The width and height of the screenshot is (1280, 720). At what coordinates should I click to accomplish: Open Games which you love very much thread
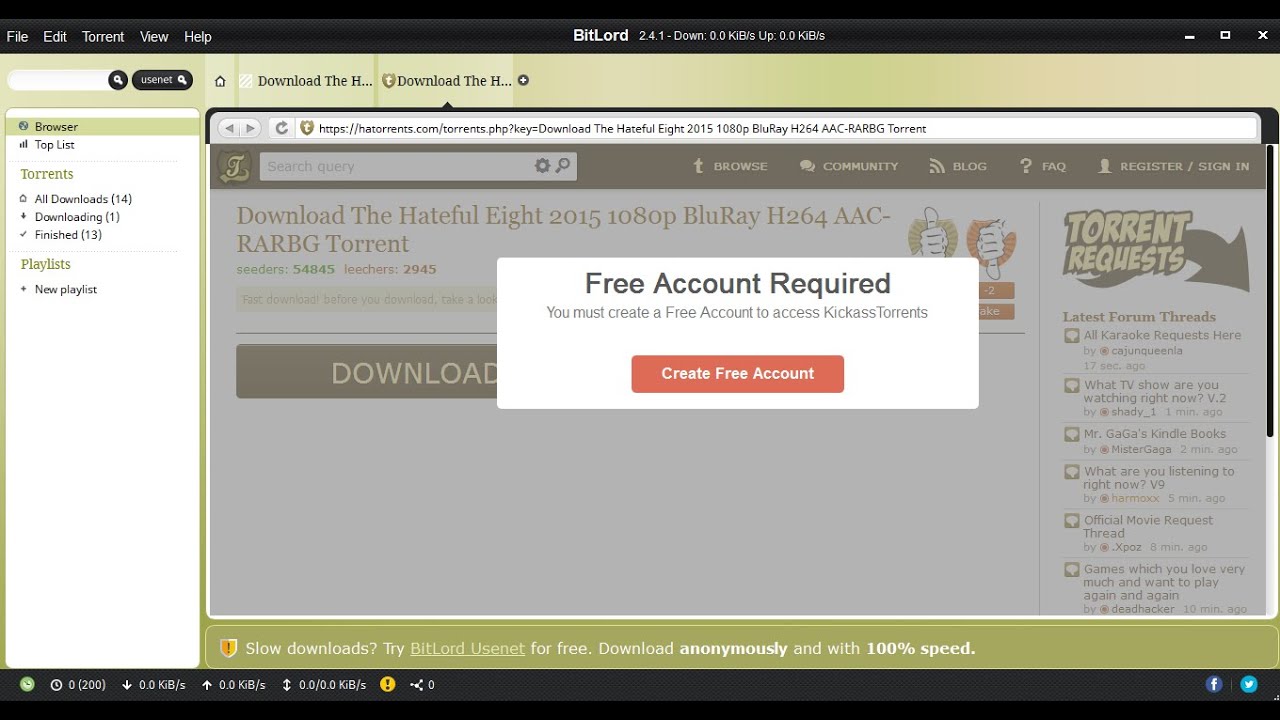1165,582
